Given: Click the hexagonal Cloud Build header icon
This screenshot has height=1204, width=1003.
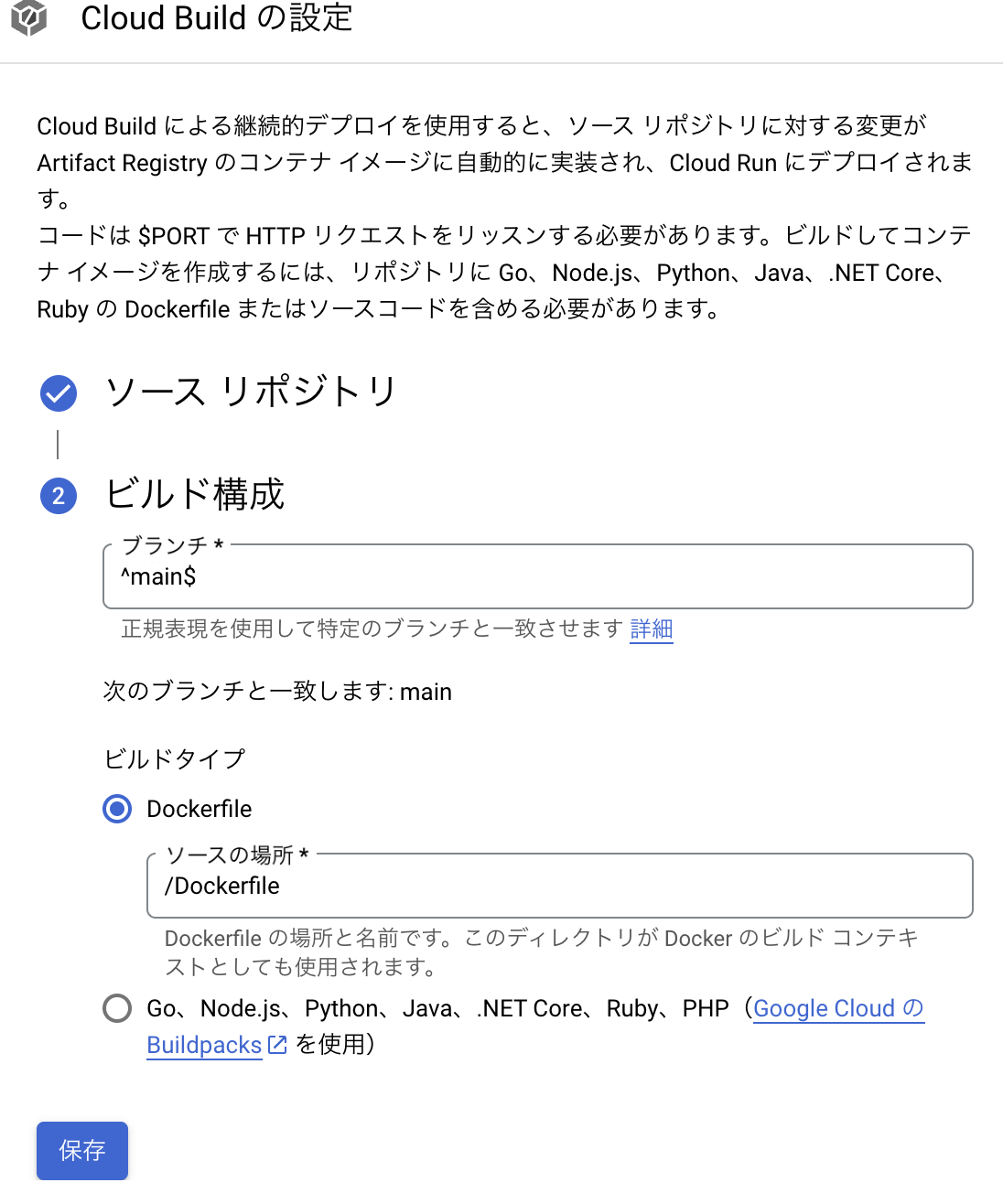Looking at the screenshot, I should pyautogui.click(x=29, y=19).
